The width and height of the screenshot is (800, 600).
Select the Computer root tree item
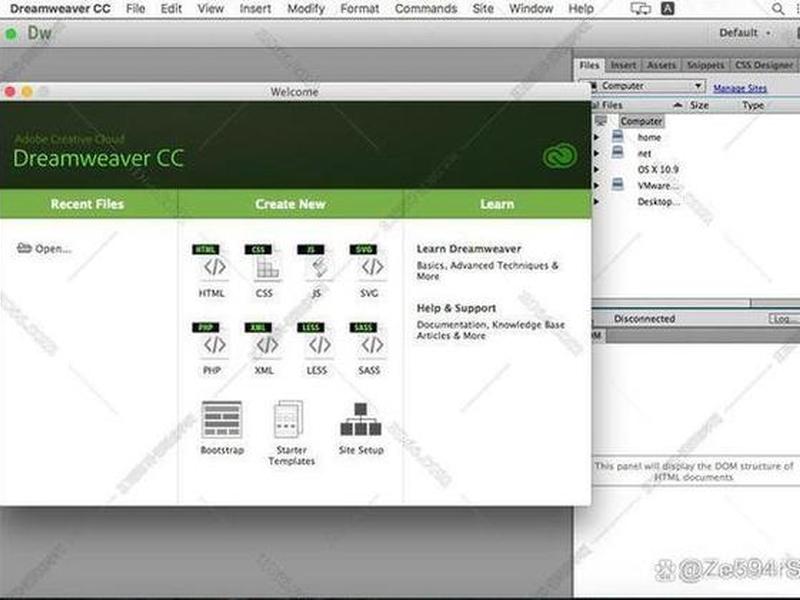(641, 121)
